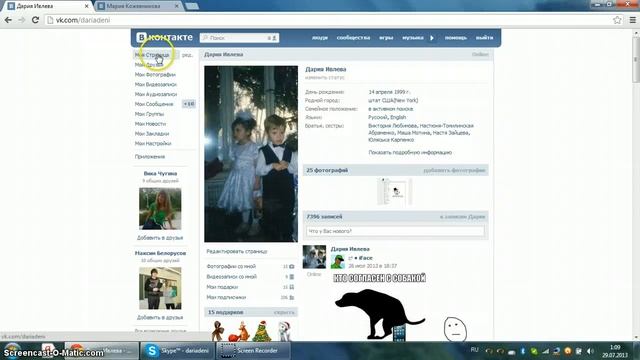Open a new browser tab
The height and width of the screenshot is (360, 640).
(x=192, y=6)
